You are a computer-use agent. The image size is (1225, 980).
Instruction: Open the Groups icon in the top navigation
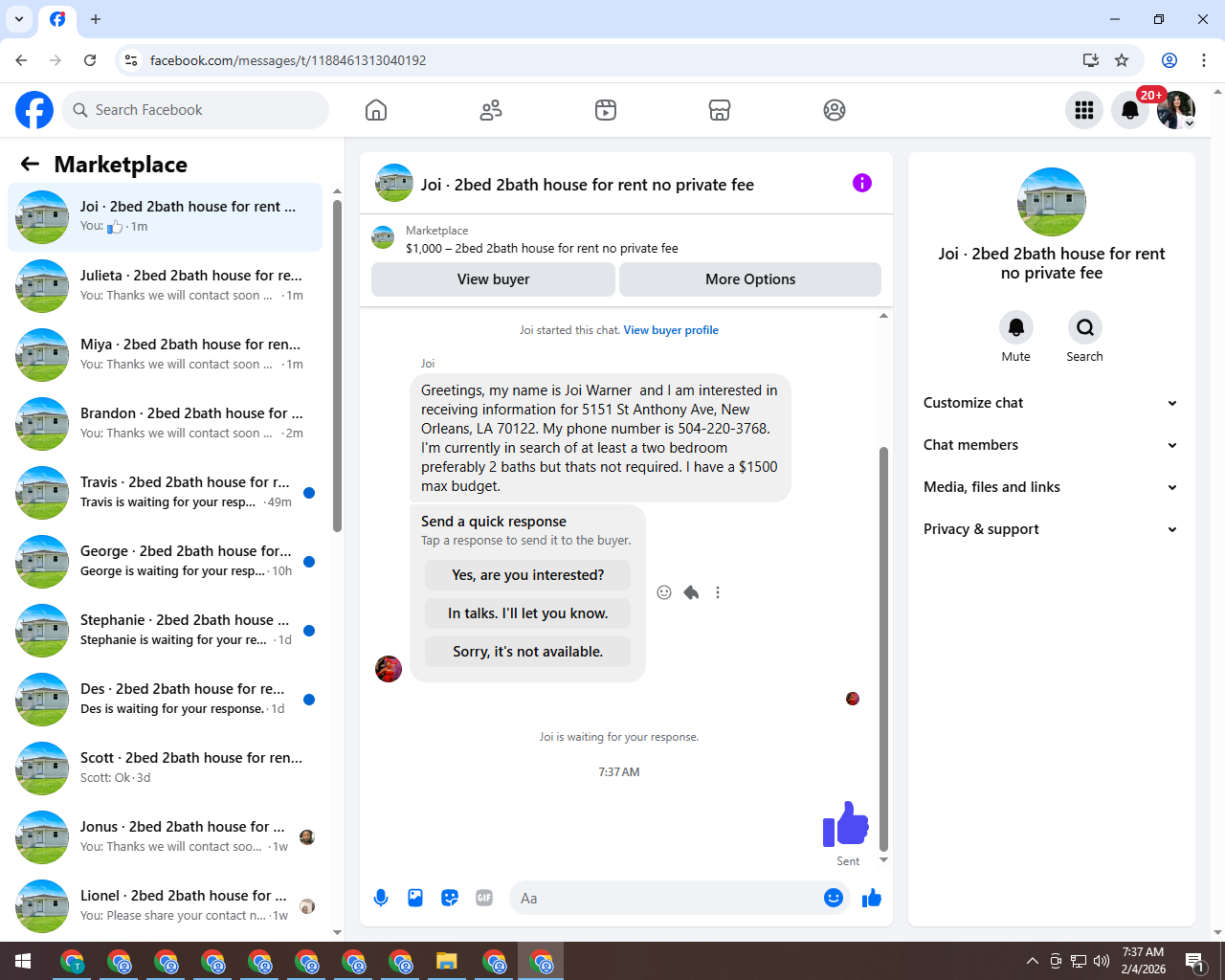pos(835,110)
